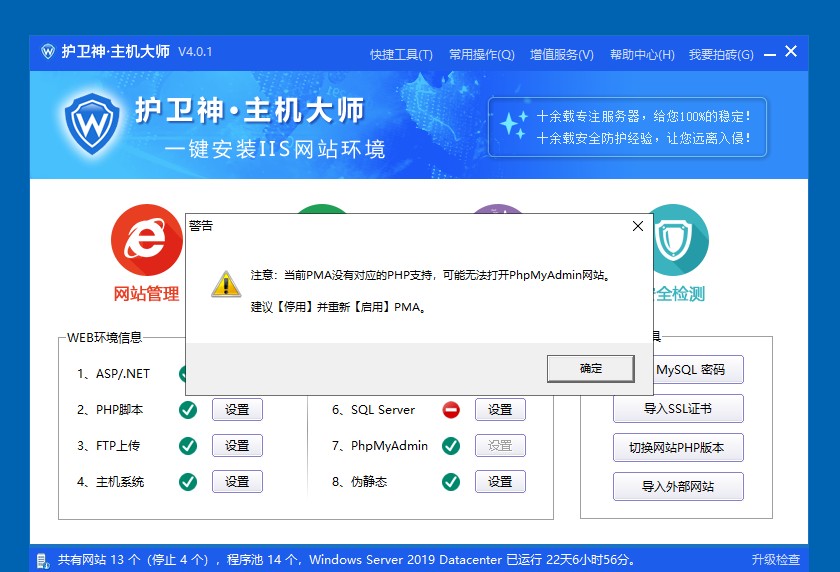Open the 帮助中心(H) menu

point(641,55)
